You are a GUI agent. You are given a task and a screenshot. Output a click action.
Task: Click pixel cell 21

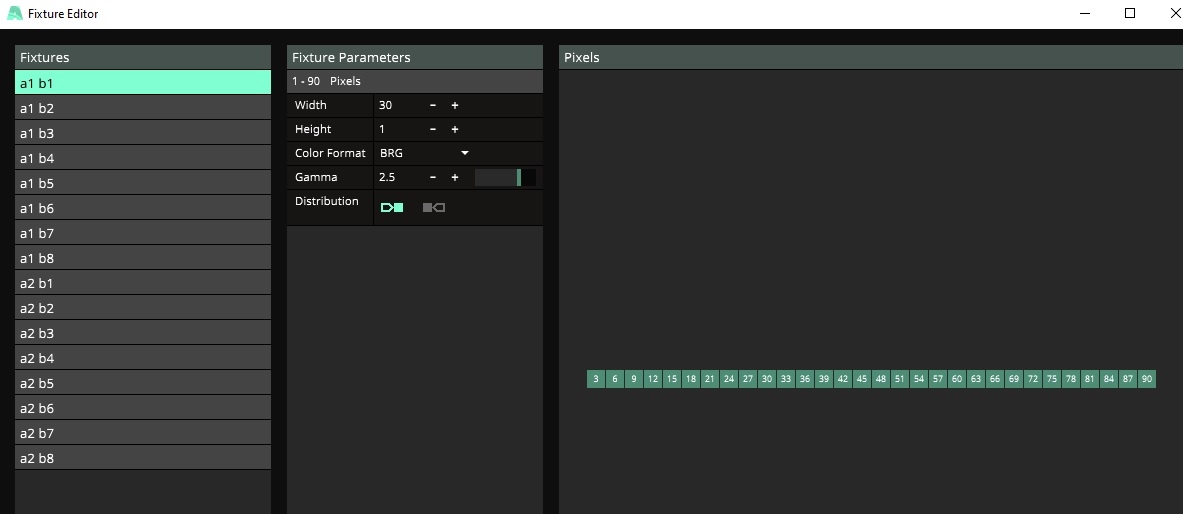[710, 379]
